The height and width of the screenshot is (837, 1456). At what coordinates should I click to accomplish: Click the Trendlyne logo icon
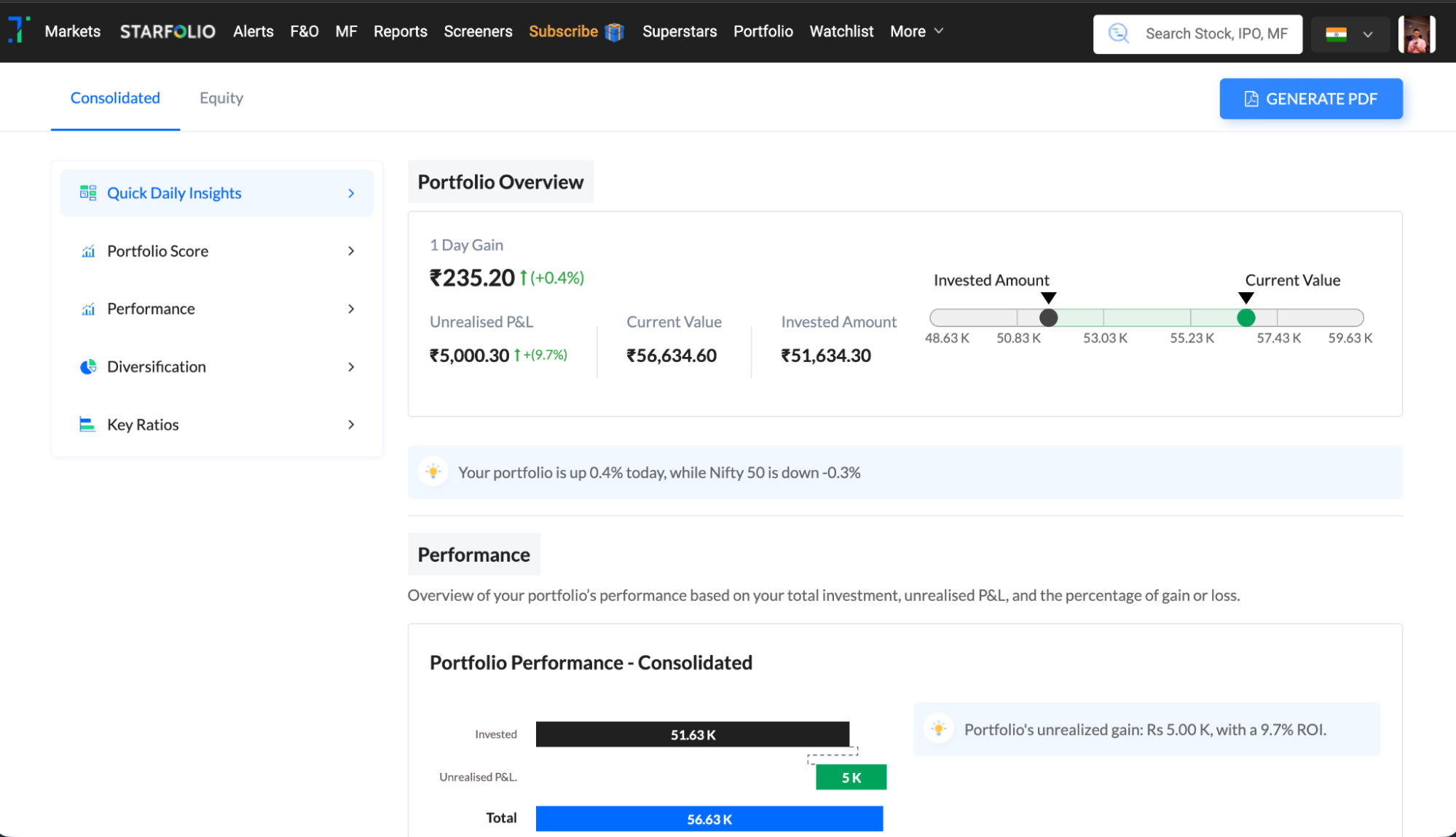(x=19, y=31)
